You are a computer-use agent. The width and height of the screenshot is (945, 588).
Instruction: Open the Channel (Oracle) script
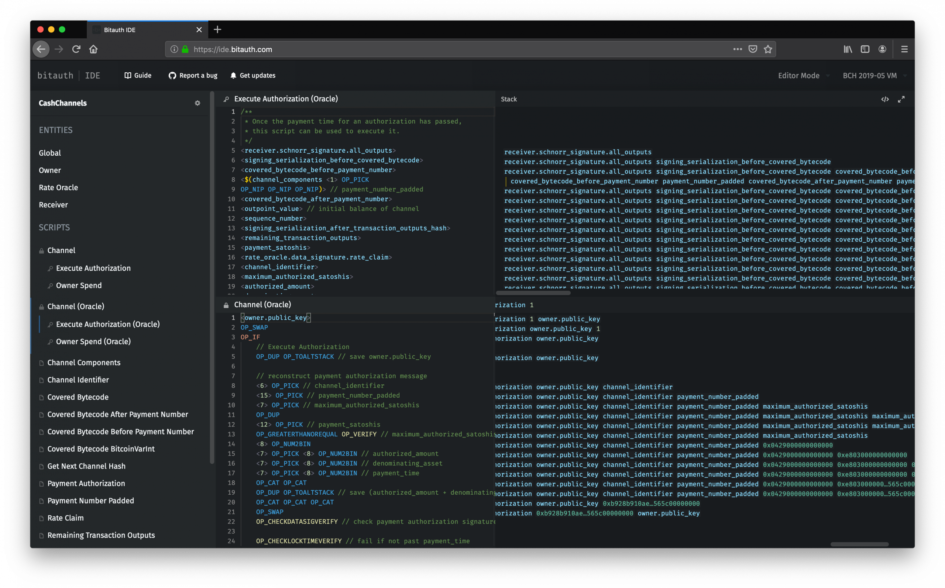coord(75,307)
